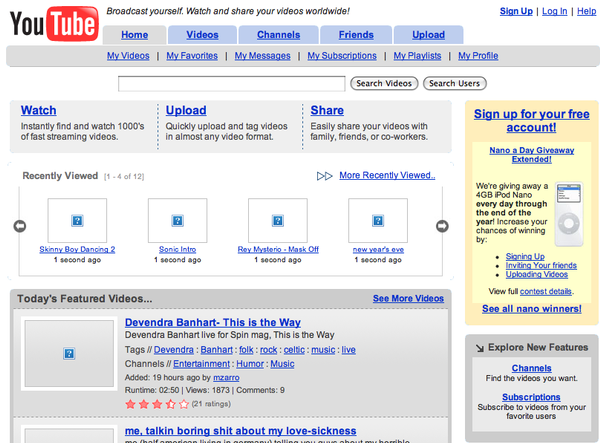Click the celtic tag link
The height and width of the screenshot is (443, 600).
click(x=294, y=350)
